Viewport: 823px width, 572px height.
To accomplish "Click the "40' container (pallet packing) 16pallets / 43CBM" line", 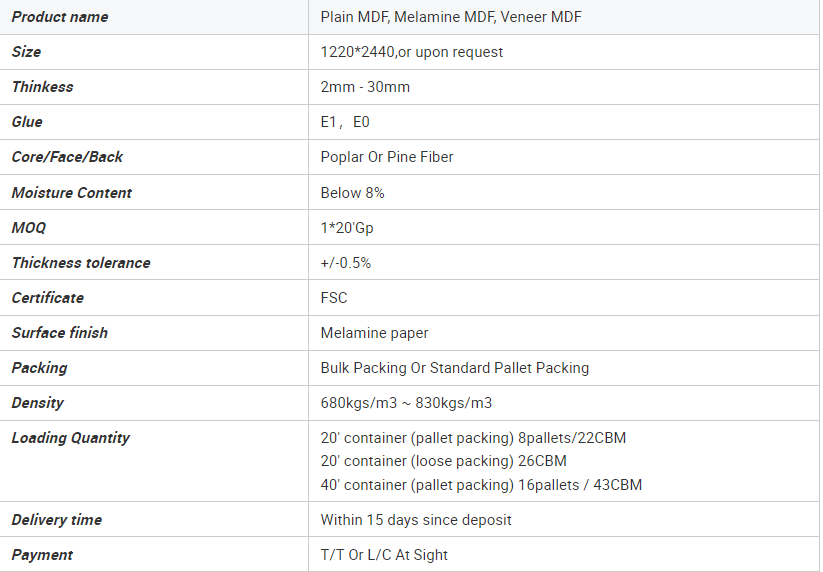I will pyautogui.click(x=481, y=485).
